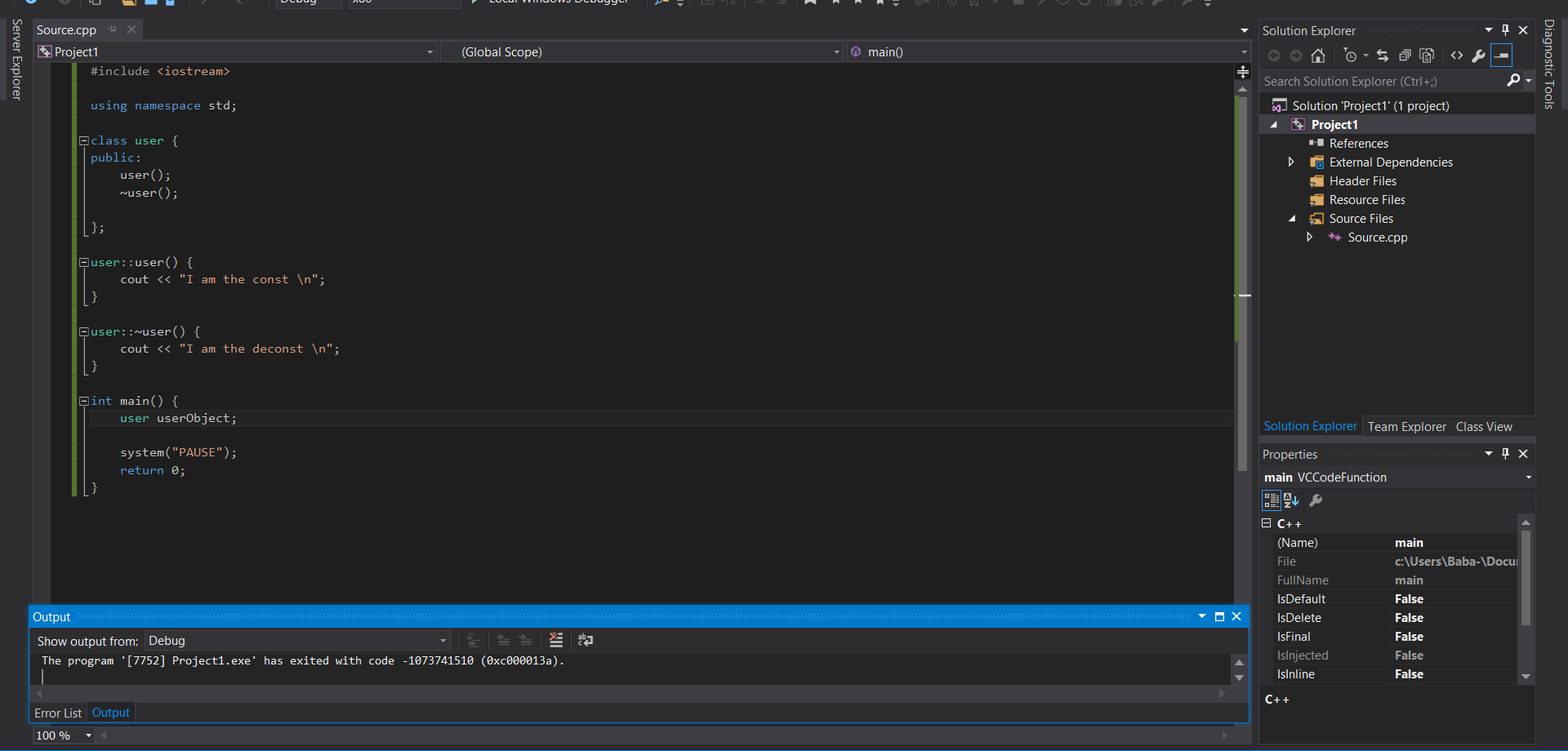Toggle Word Wrap in Output window
Viewport: 1568px width, 751px height.
click(586, 640)
